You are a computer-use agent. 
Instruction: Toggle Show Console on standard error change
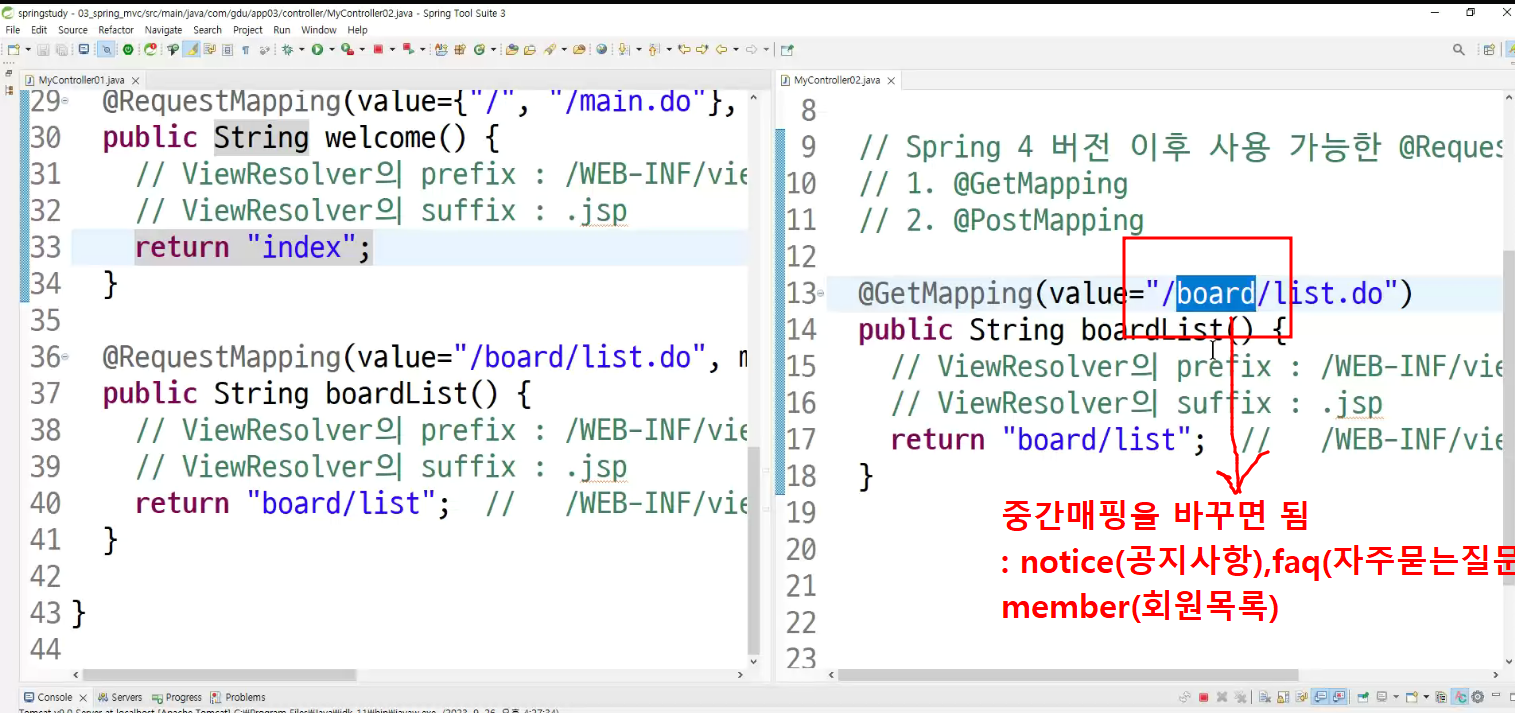pyautogui.click(x=1339, y=697)
